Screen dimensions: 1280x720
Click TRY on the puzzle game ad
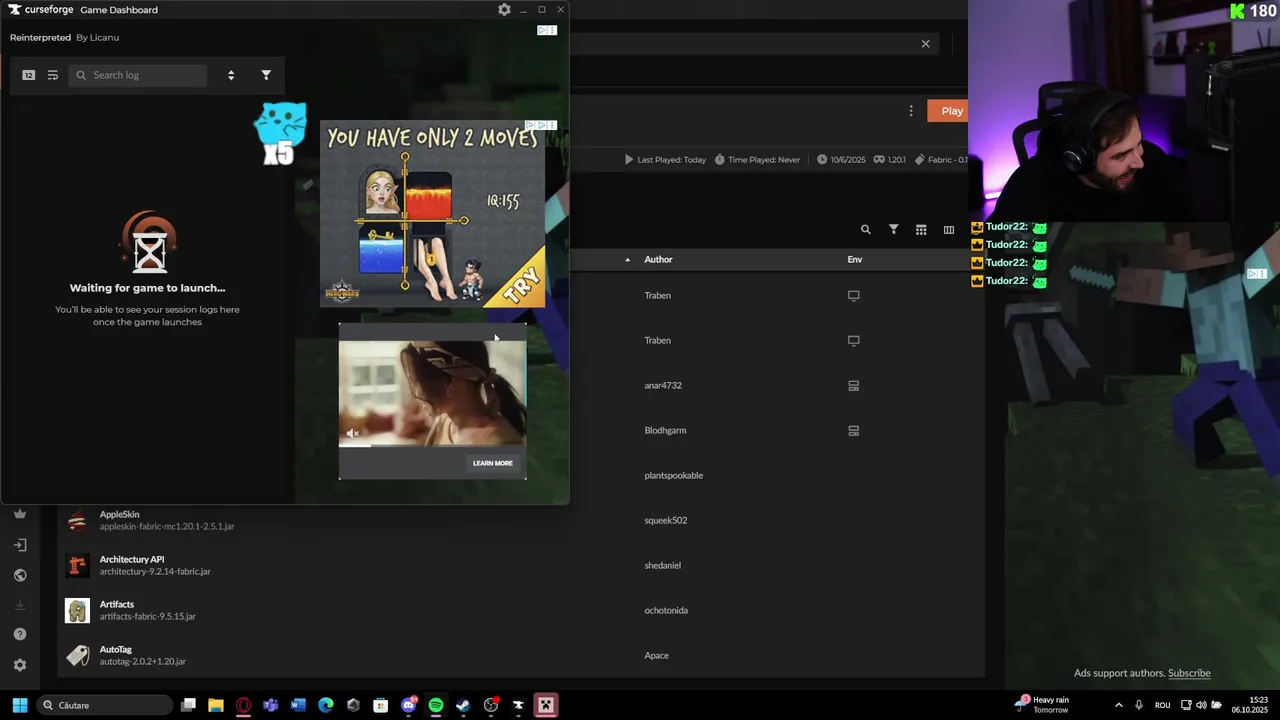point(520,284)
